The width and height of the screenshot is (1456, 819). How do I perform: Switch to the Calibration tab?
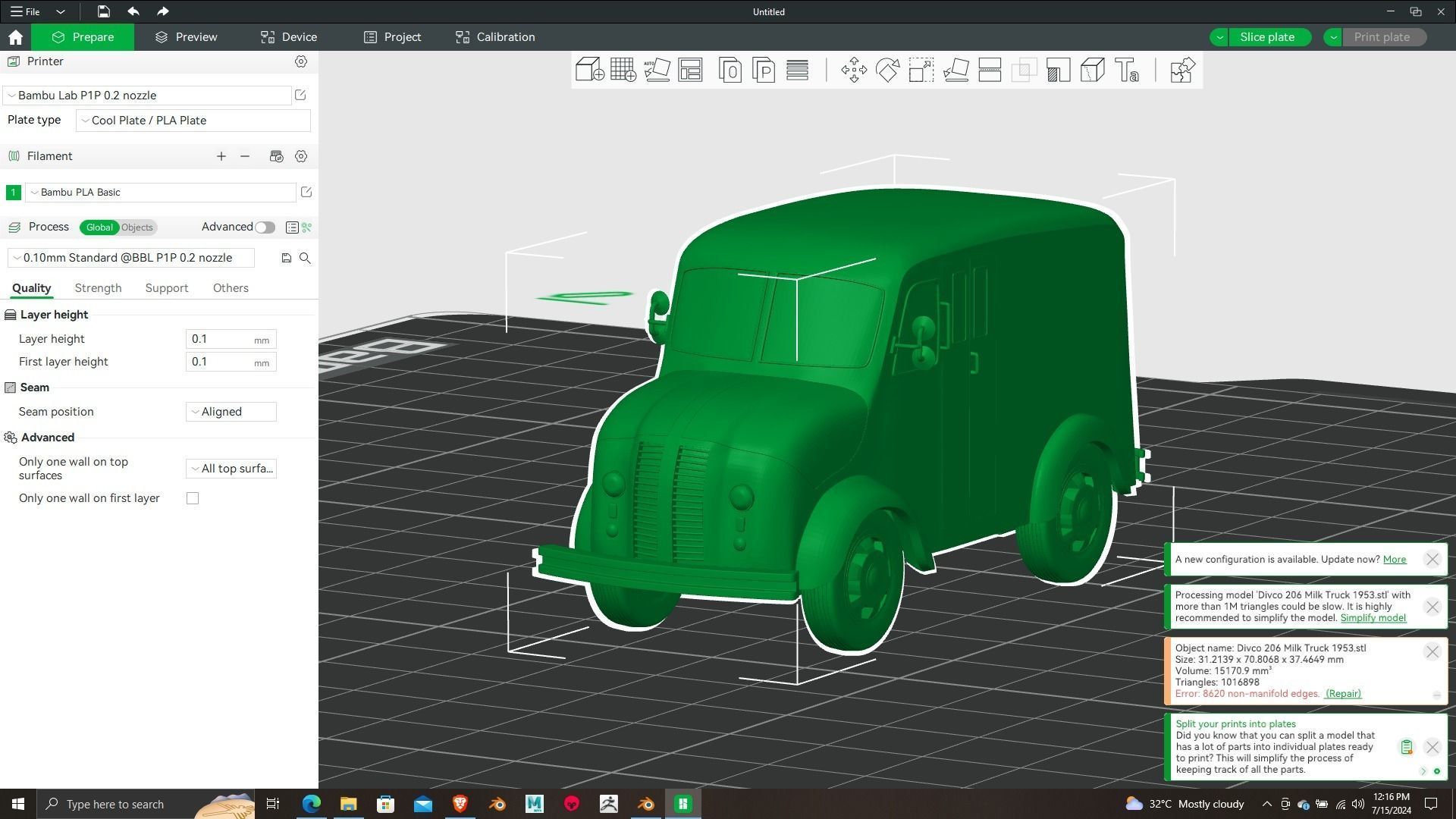(x=495, y=37)
